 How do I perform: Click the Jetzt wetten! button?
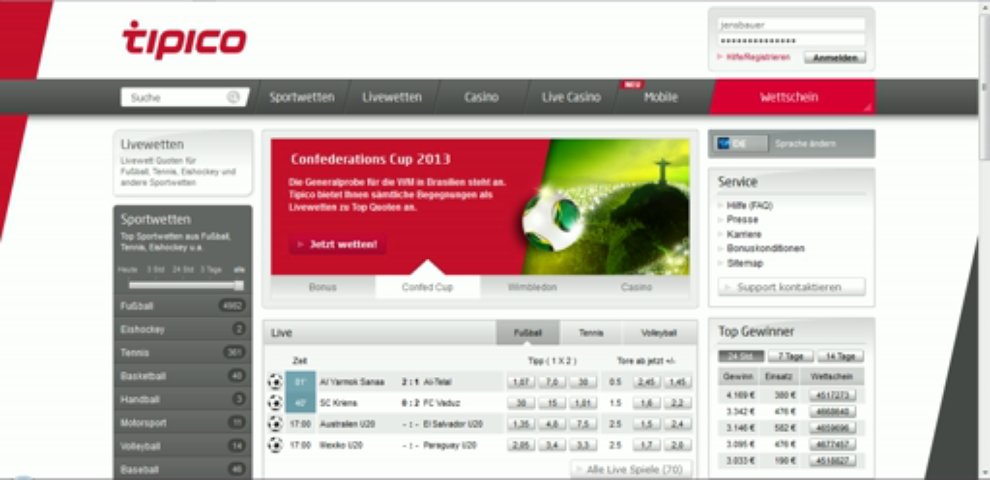pyautogui.click(x=338, y=244)
